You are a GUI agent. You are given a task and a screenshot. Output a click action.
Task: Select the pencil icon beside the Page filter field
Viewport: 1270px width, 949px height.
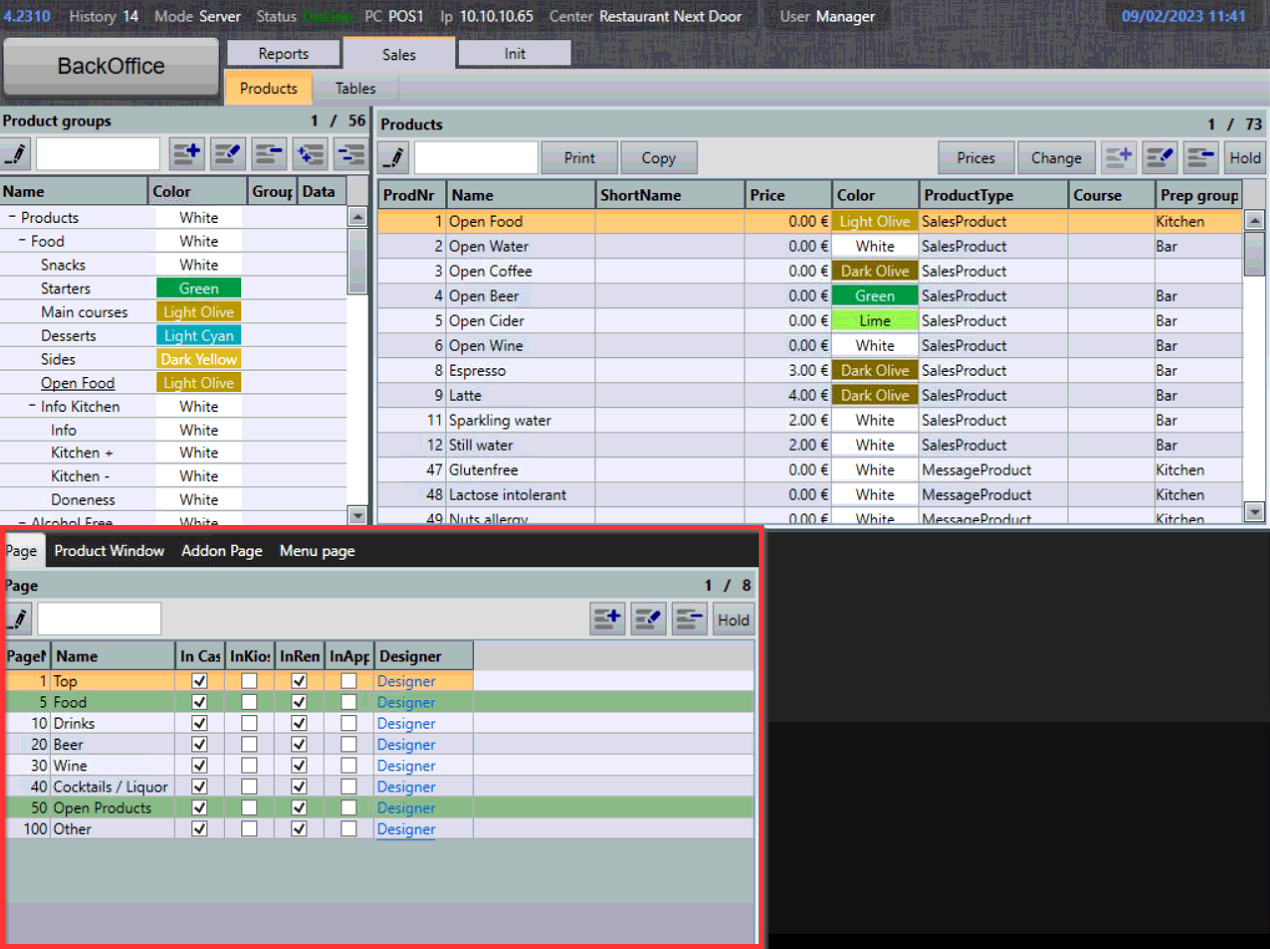pos(17,618)
